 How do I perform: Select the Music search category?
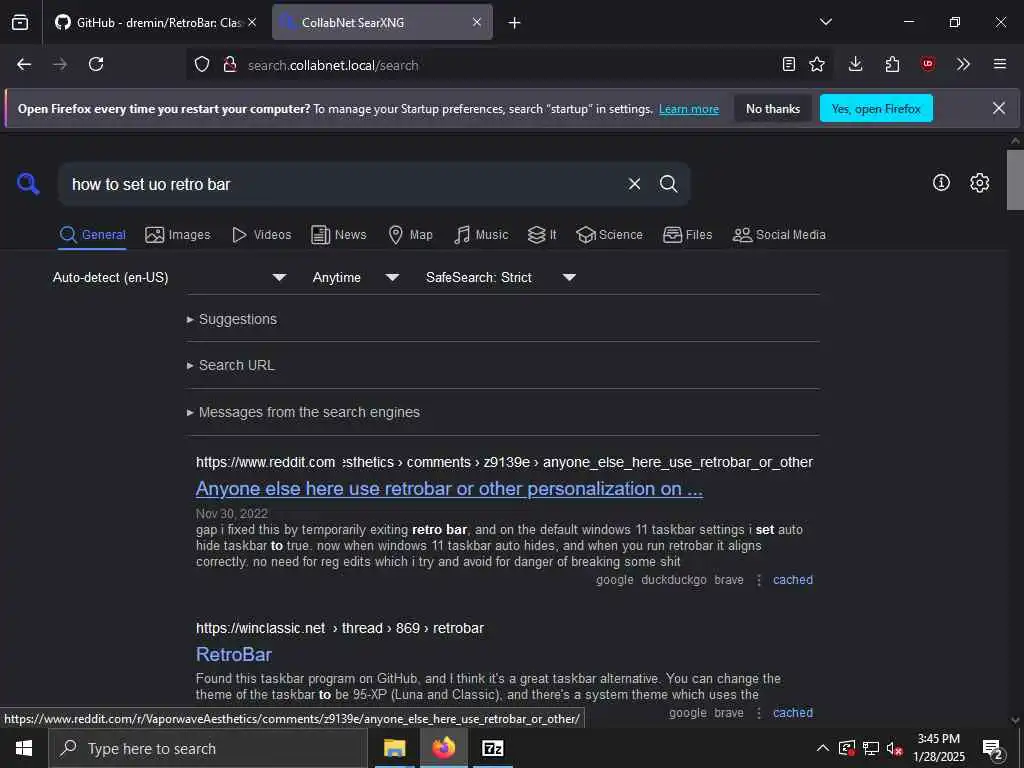click(481, 235)
